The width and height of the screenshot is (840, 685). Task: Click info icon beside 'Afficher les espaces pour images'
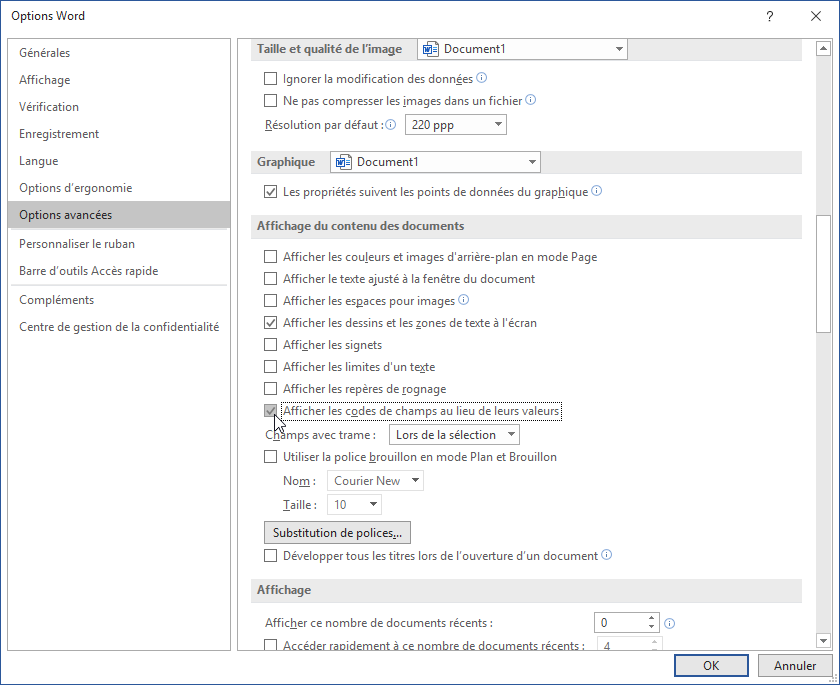464,300
